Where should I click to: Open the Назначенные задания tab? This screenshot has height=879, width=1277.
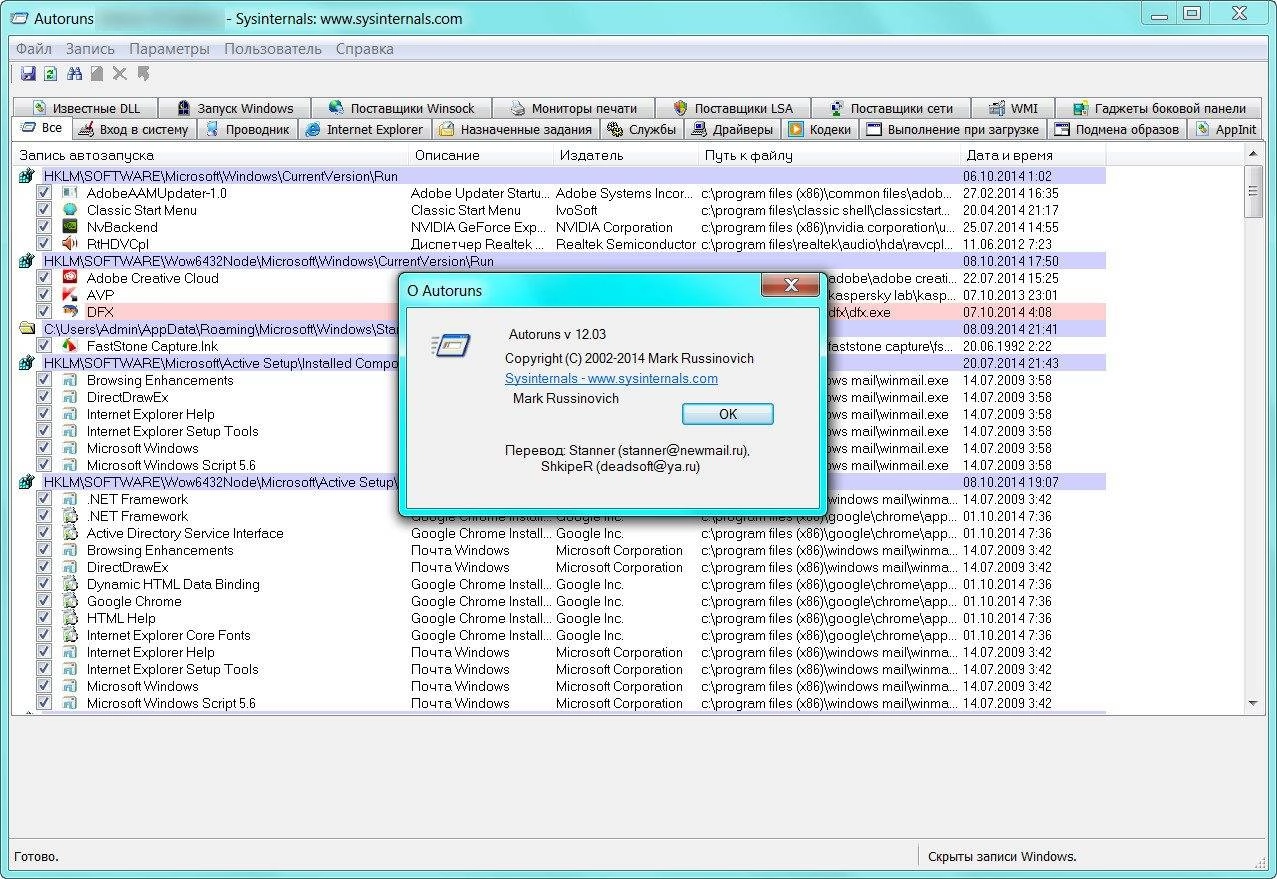(x=516, y=129)
